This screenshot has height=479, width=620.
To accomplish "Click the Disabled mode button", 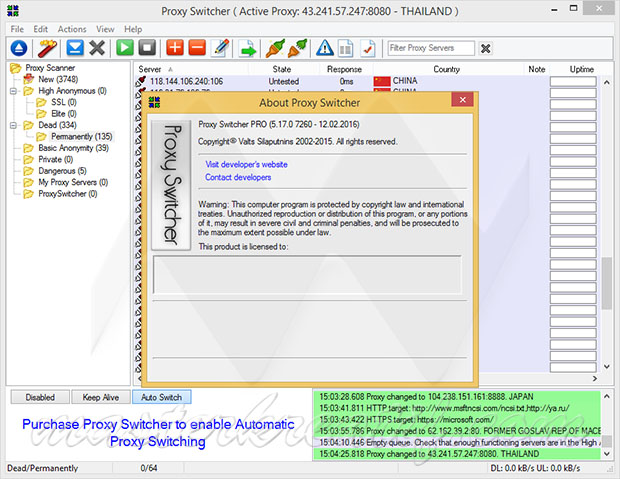I will click(40, 397).
